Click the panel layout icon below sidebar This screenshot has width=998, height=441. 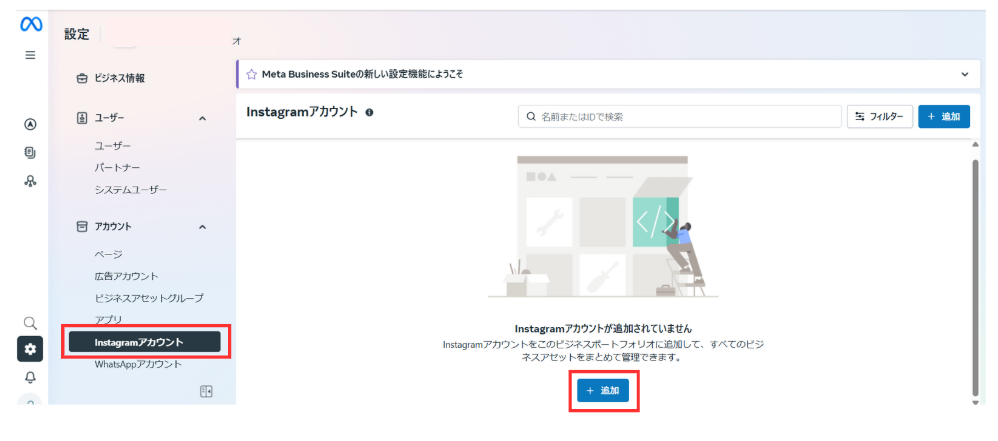coord(206,391)
